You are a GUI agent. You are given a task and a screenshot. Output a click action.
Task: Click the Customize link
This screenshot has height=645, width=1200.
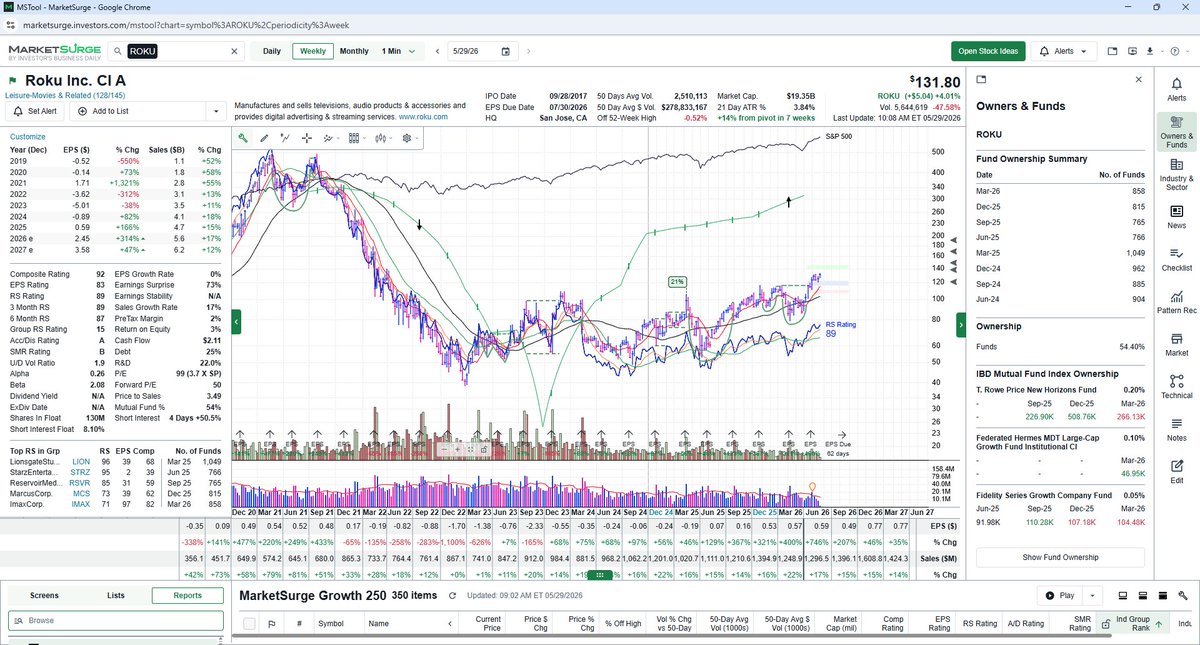(x=27, y=136)
